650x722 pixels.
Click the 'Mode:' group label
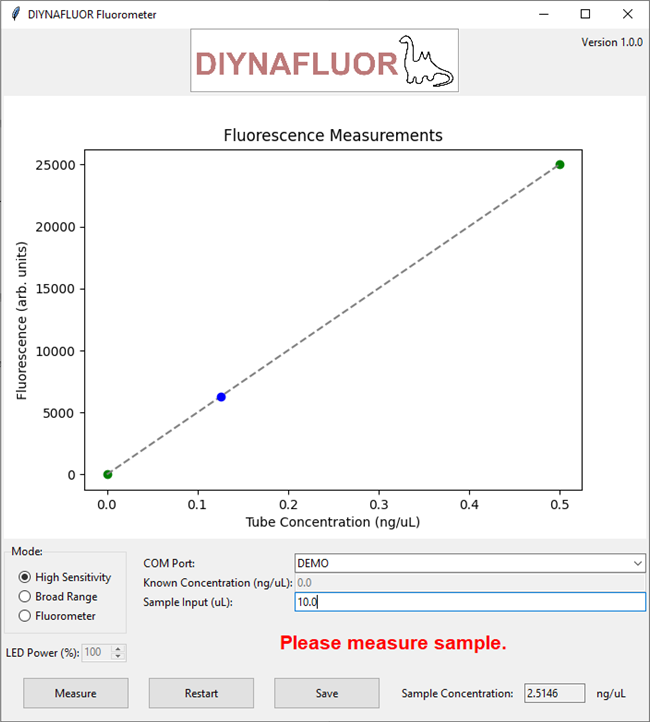click(x=27, y=551)
